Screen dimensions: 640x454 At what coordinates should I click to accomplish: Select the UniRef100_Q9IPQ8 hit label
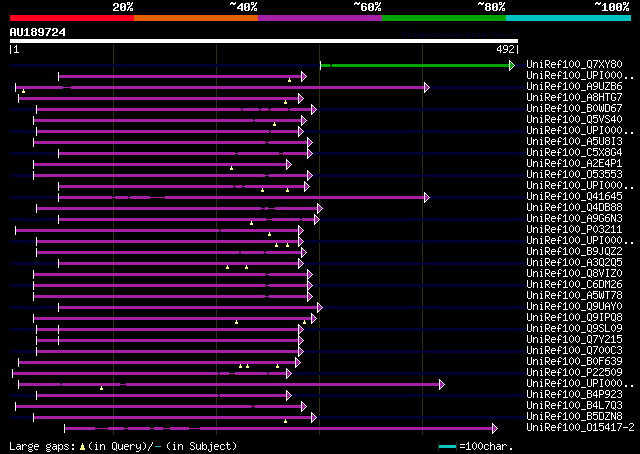click(x=574, y=317)
